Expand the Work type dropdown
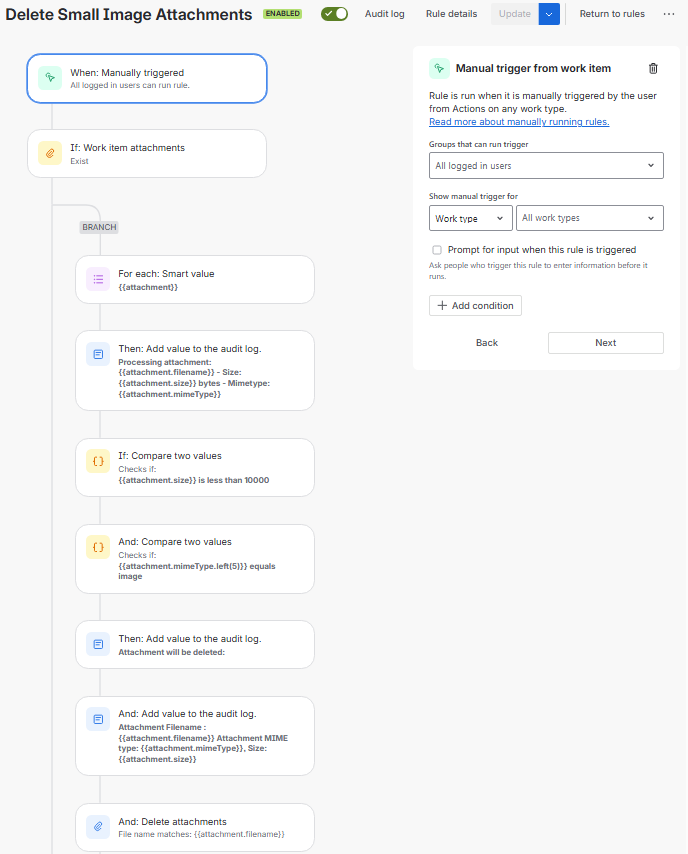The width and height of the screenshot is (688, 854). click(470, 217)
